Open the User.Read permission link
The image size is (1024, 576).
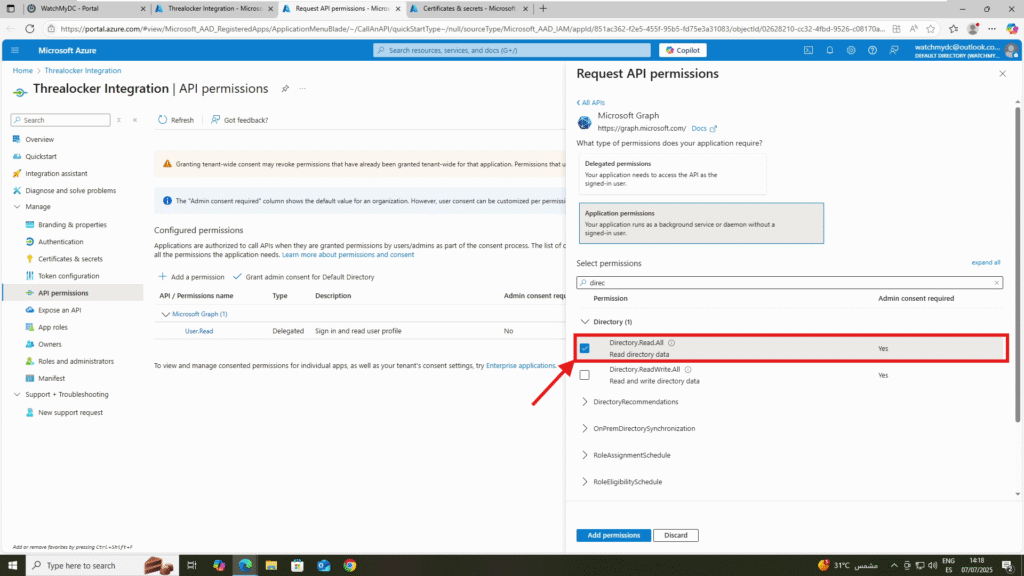199,331
